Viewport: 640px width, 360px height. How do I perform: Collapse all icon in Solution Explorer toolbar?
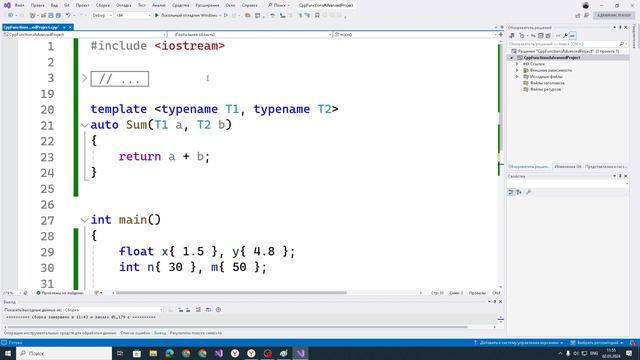[541, 36]
